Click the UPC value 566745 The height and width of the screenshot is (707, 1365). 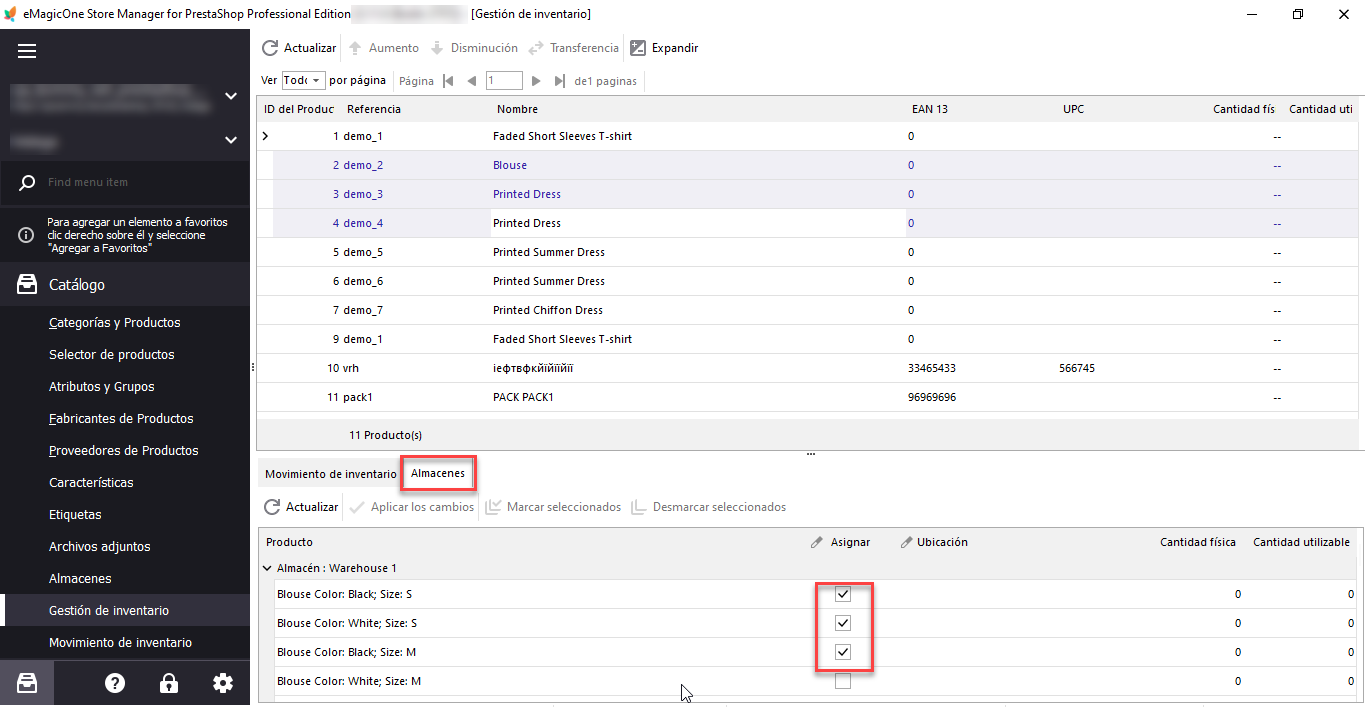[1077, 368]
